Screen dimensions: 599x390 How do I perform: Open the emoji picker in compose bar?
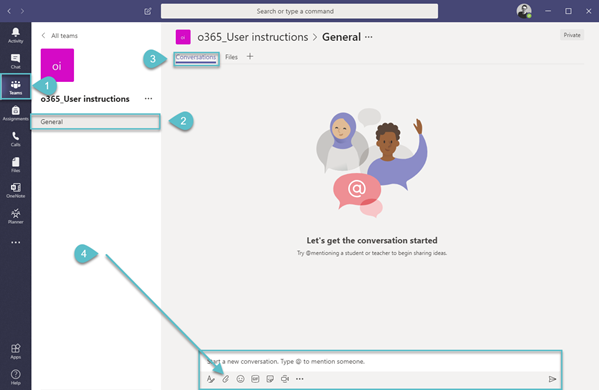point(240,379)
